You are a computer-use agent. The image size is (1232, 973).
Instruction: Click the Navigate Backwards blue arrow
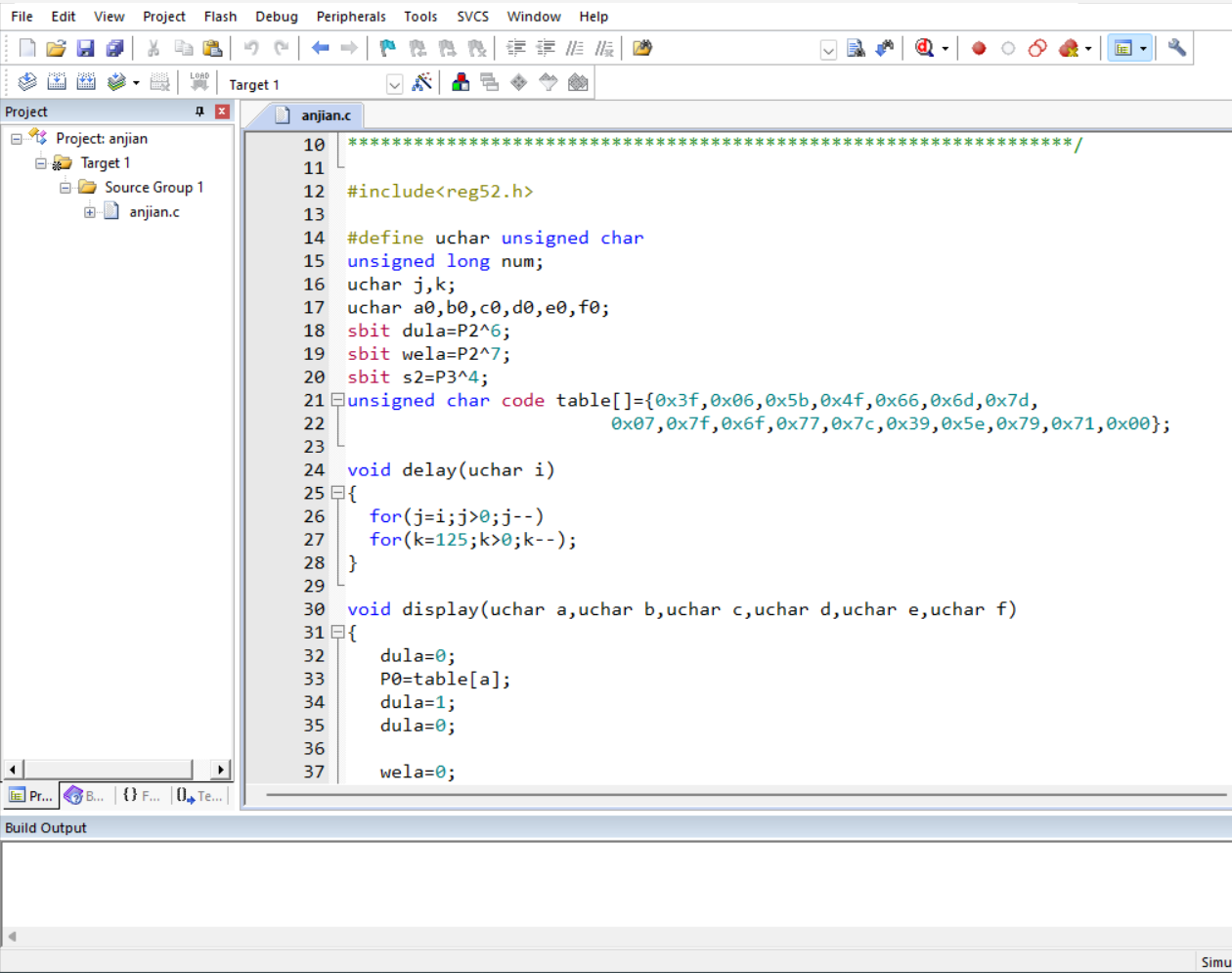(x=320, y=48)
